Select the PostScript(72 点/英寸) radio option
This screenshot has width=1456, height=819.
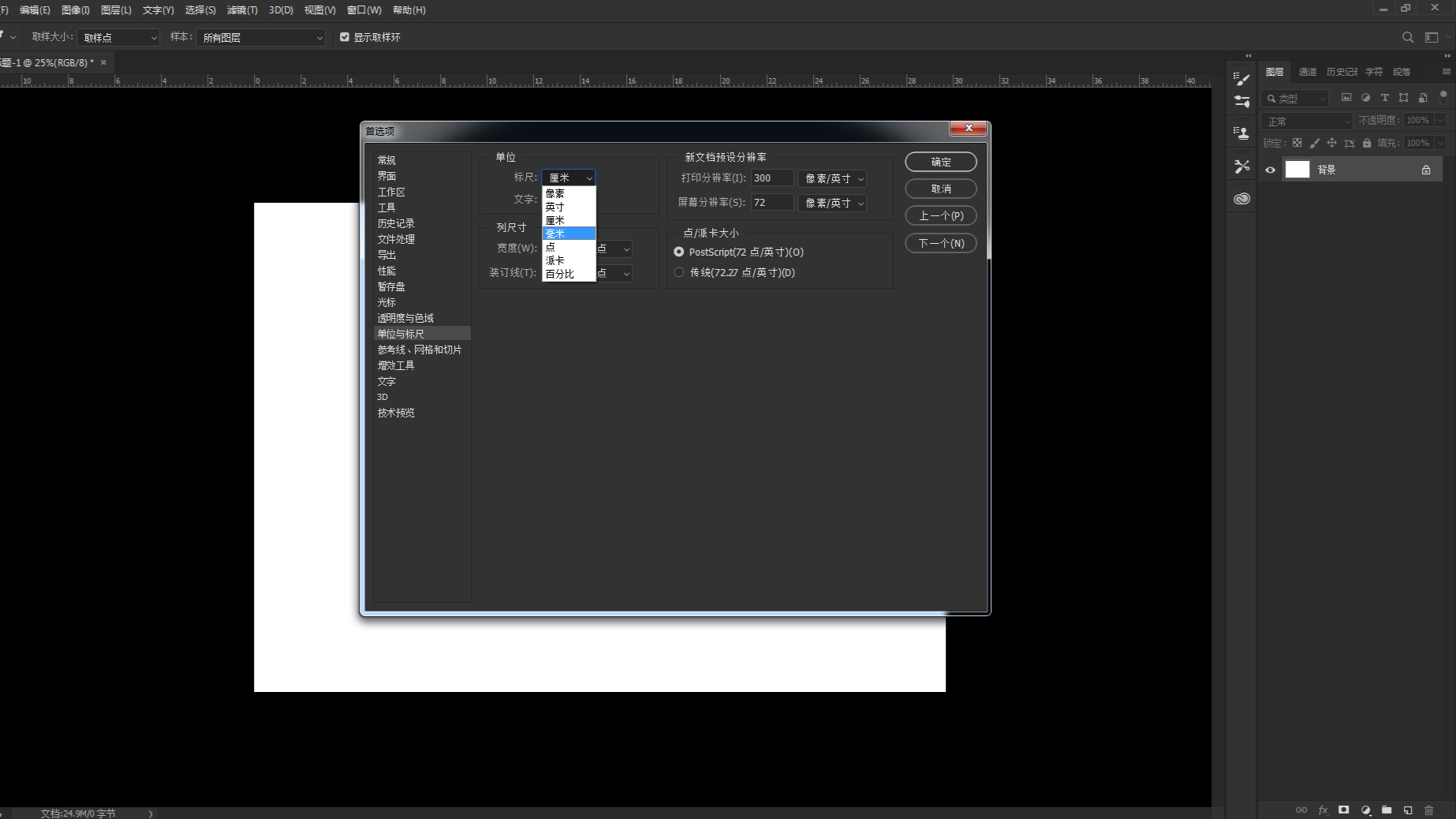tap(679, 252)
